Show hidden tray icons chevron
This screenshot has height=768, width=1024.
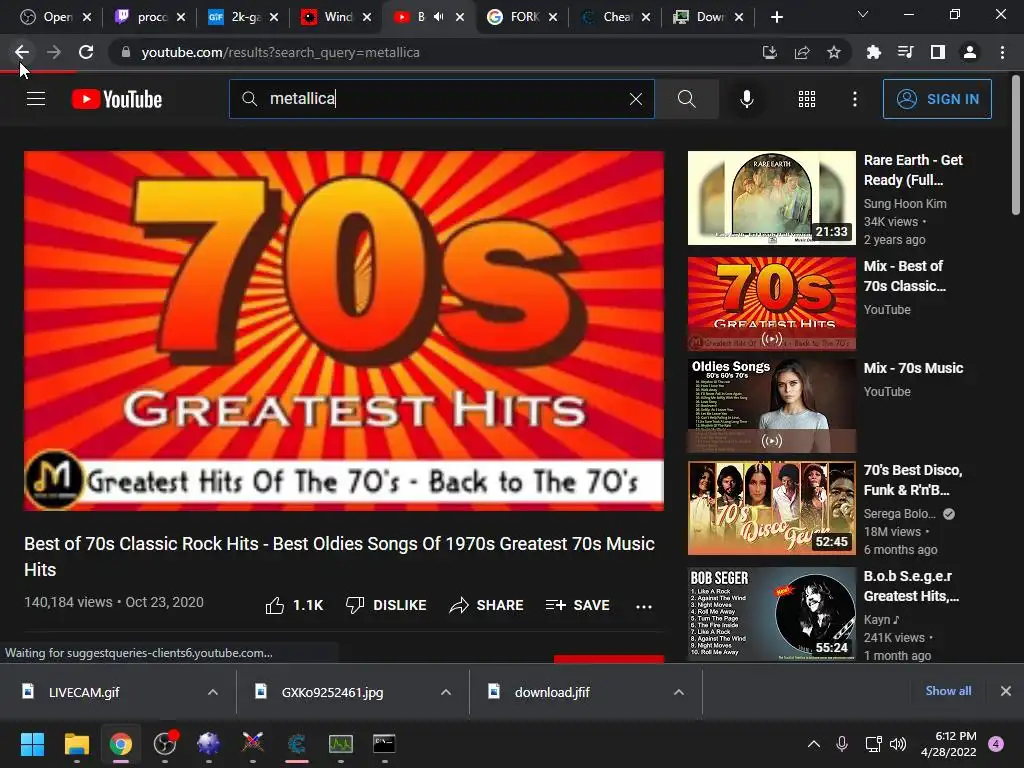(814, 744)
